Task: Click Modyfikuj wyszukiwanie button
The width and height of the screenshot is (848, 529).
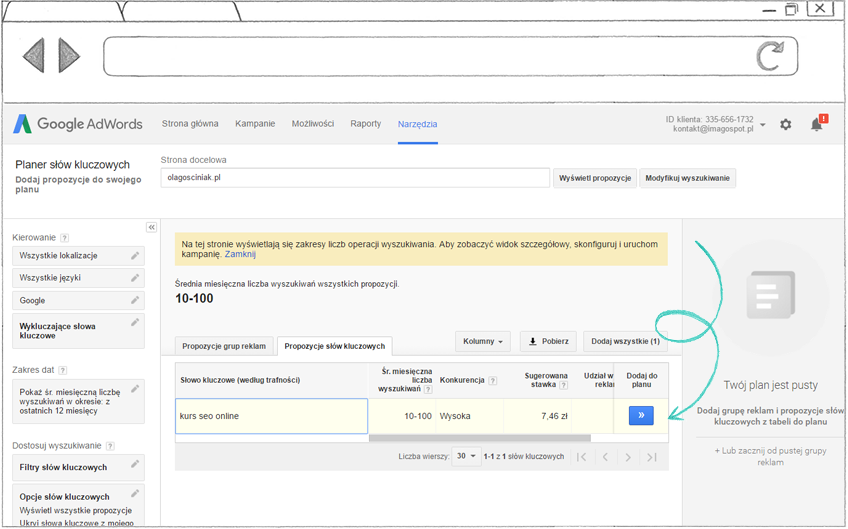Action: click(x=687, y=178)
